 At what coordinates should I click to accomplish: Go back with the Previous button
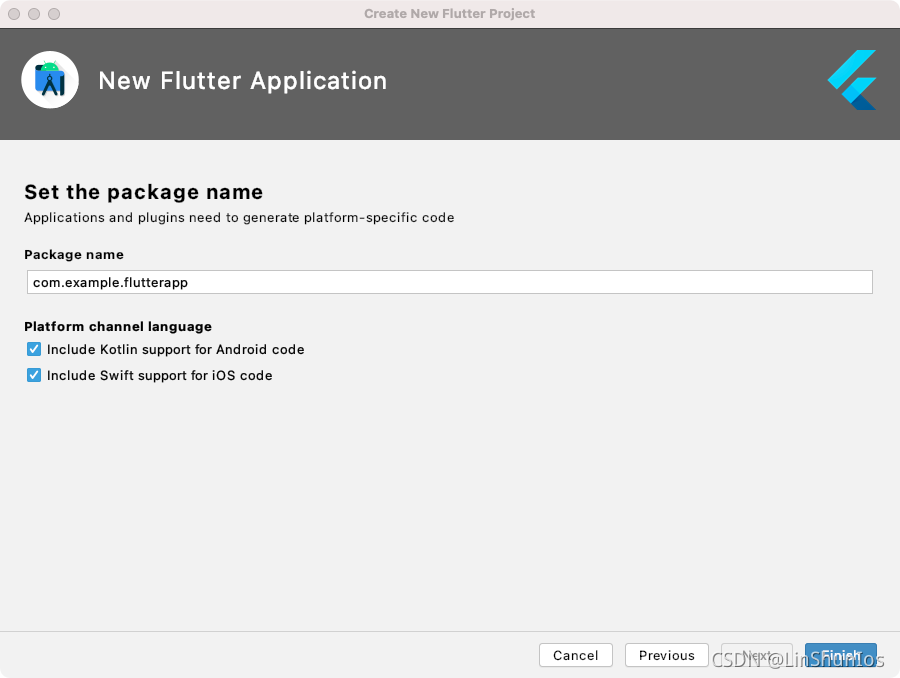pos(666,655)
